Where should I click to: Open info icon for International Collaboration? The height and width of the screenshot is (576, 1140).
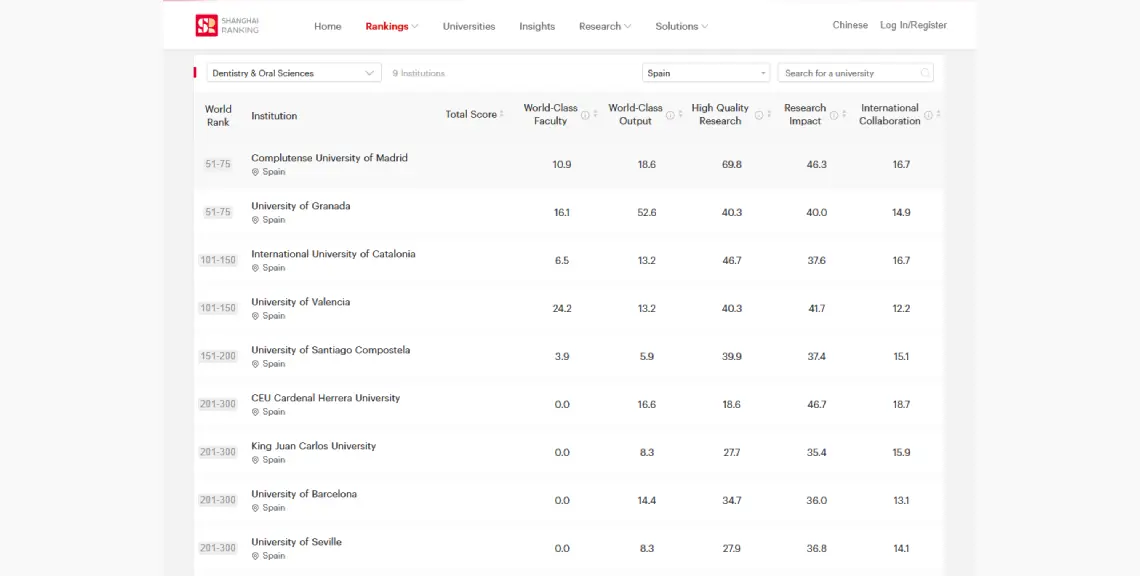click(x=928, y=115)
